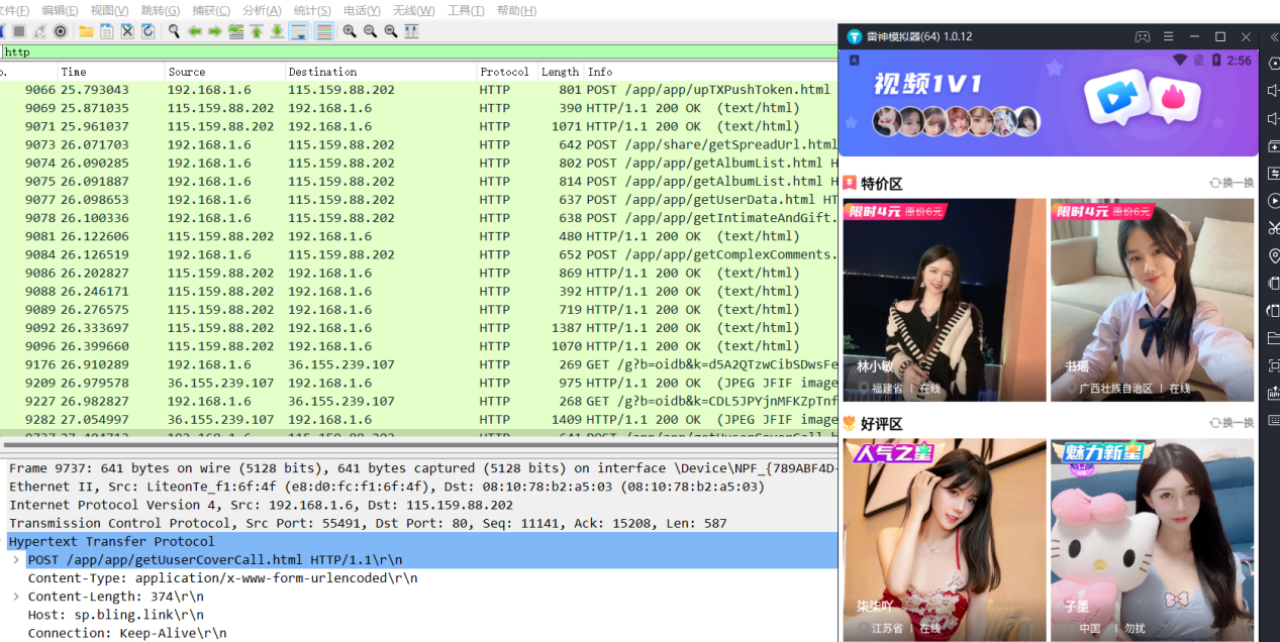Collapse the emulator sidebar with double chevron

(1273, 37)
